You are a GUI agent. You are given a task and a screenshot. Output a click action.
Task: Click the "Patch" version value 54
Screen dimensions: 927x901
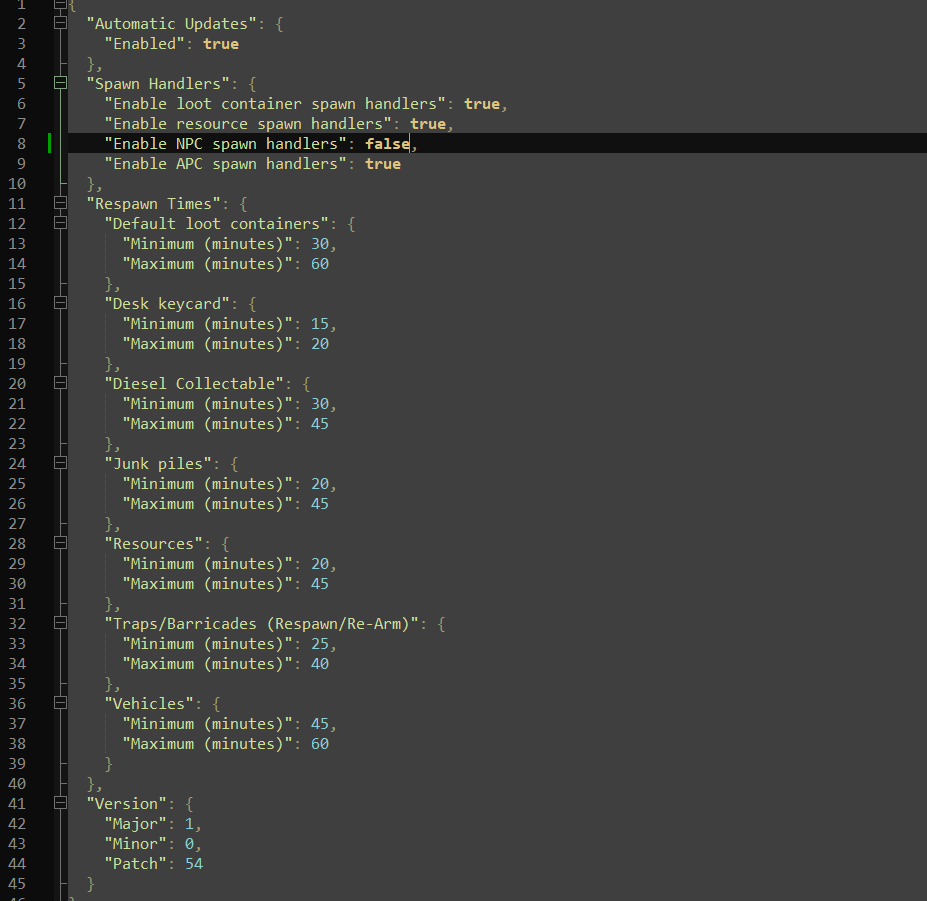(194, 864)
